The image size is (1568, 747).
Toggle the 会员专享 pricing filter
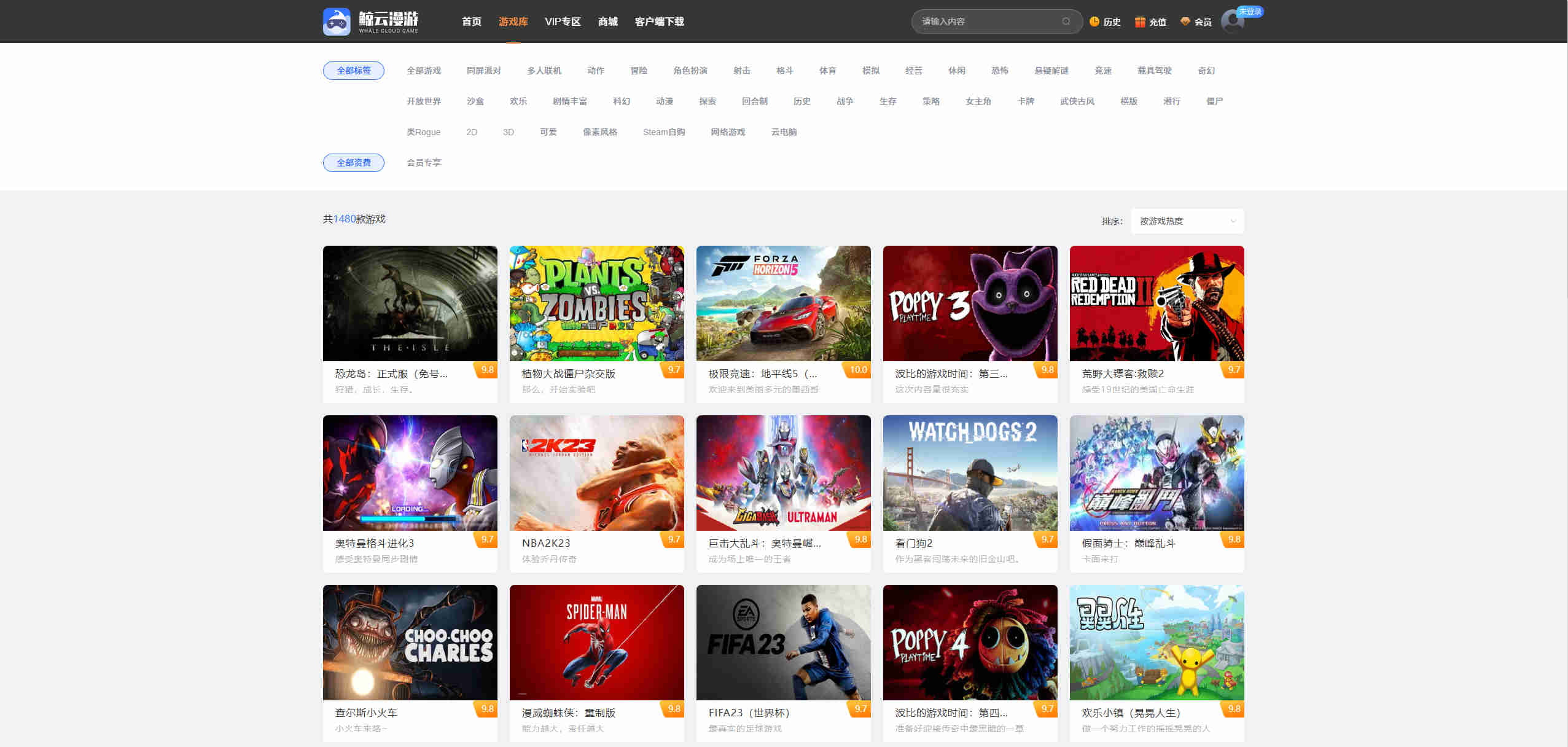tap(424, 163)
